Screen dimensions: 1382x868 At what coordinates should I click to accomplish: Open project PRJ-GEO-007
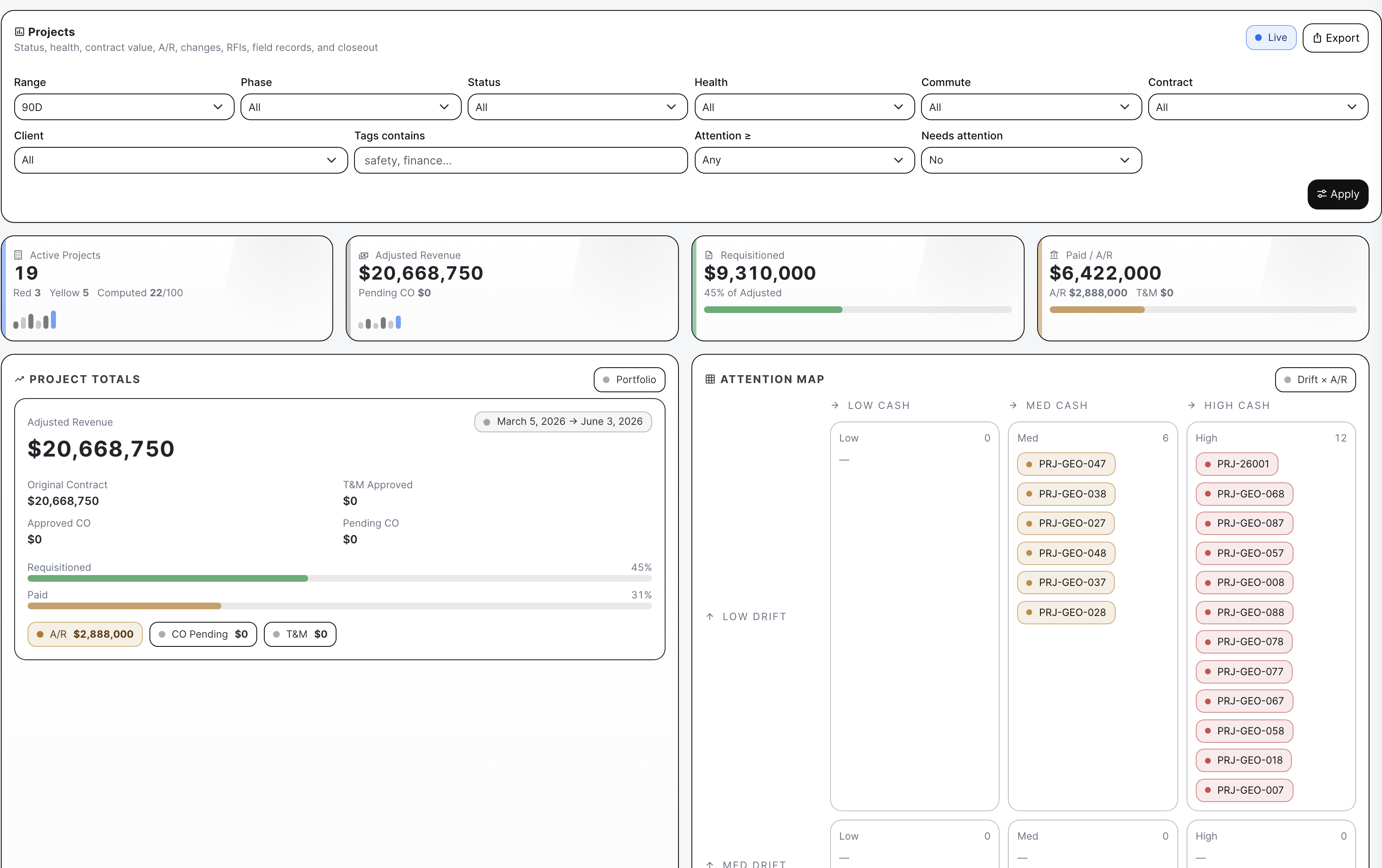pos(1244,790)
